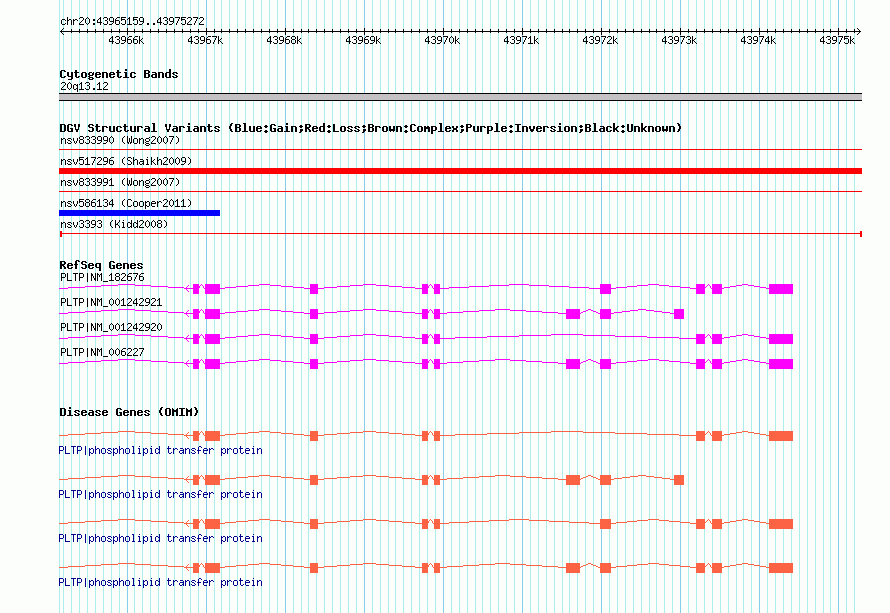
Task: Select the 43969k position on the ruler
Action: click(363, 40)
